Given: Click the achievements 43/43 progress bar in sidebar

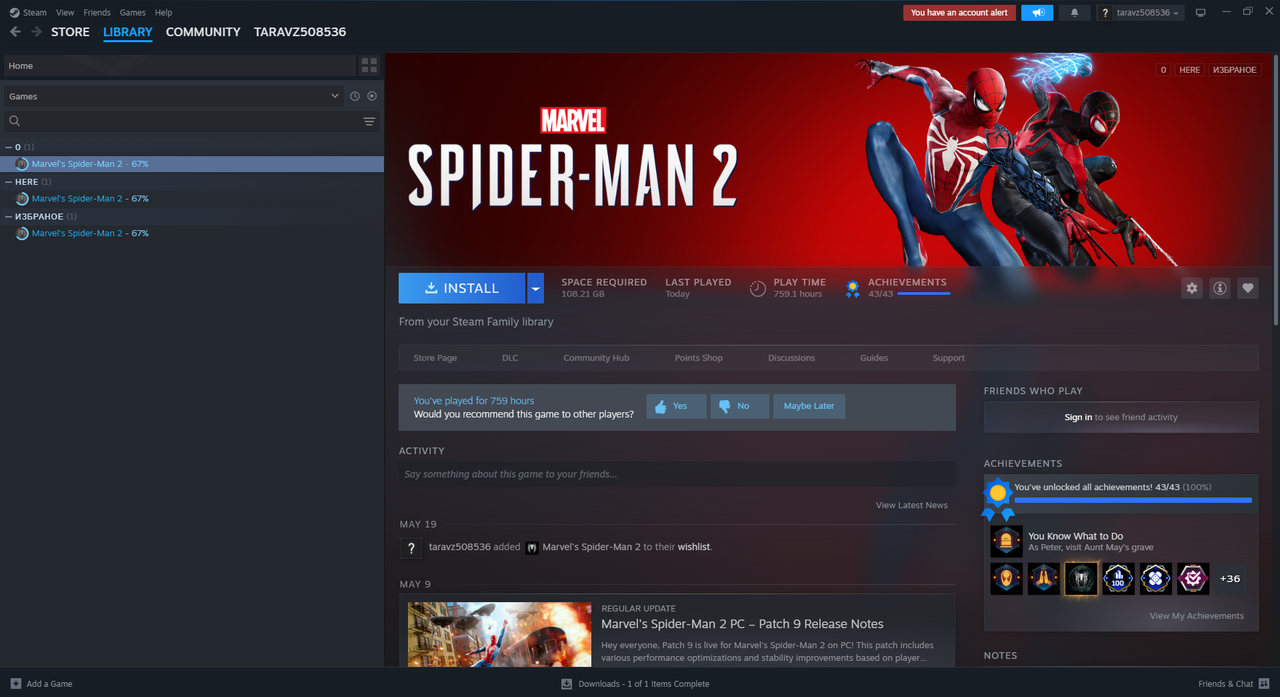Looking at the screenshot, I should (1132, 500).
